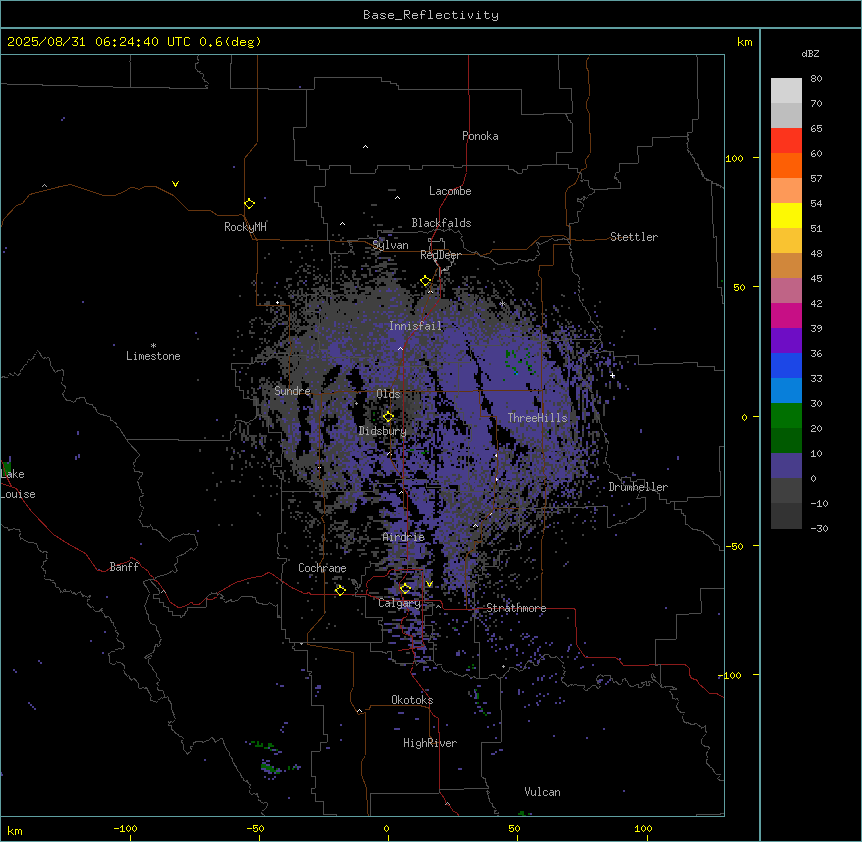Screen dimensions: 862x842
Task: Pick the royal blue 36 dBZ swatch
Action: pos(786,365)
